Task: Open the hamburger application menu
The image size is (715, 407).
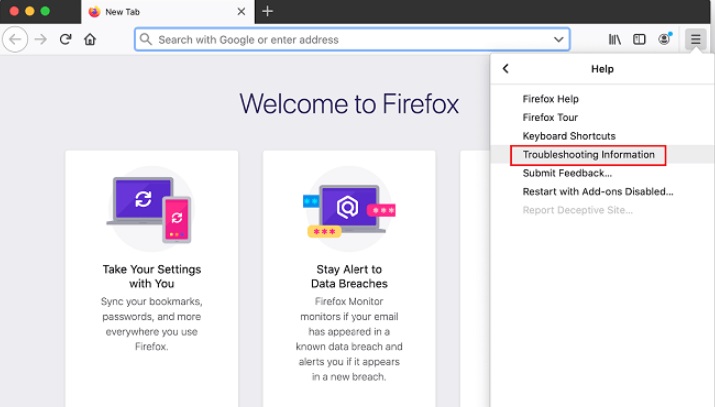Action: pos(696,40)
